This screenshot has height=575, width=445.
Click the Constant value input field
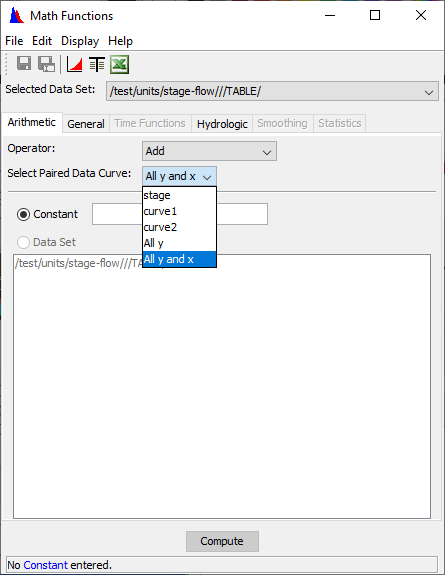[180, 214]
